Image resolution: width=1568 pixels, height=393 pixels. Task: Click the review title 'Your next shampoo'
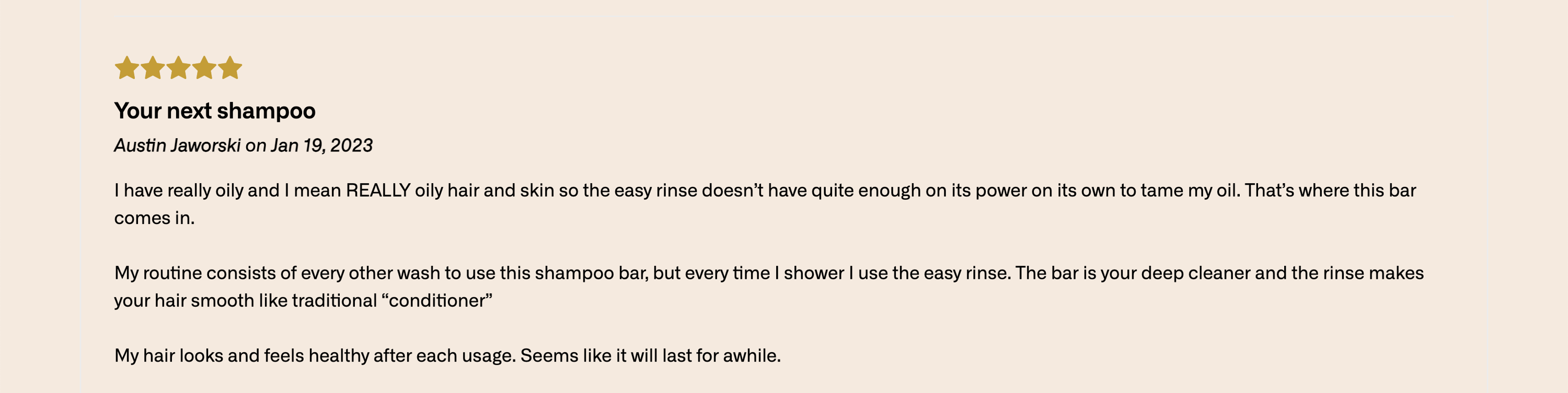click(215, 111)
